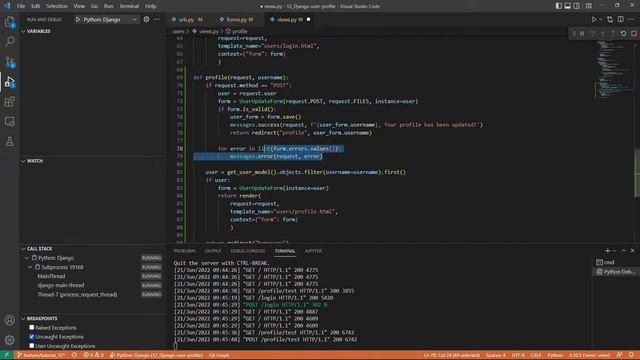640x360 pixels.
Task: Open editor more actions ellipsis
Action: (x=631, y=19)
